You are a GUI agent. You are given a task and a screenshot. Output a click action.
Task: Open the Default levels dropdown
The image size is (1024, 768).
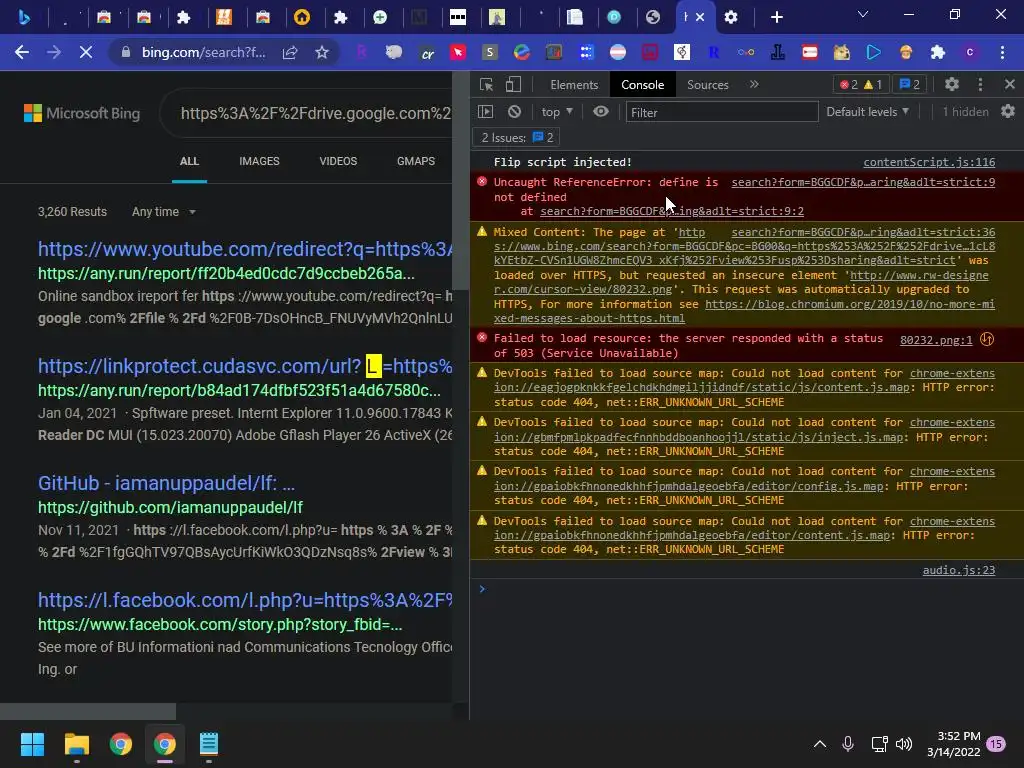(867, 112)
